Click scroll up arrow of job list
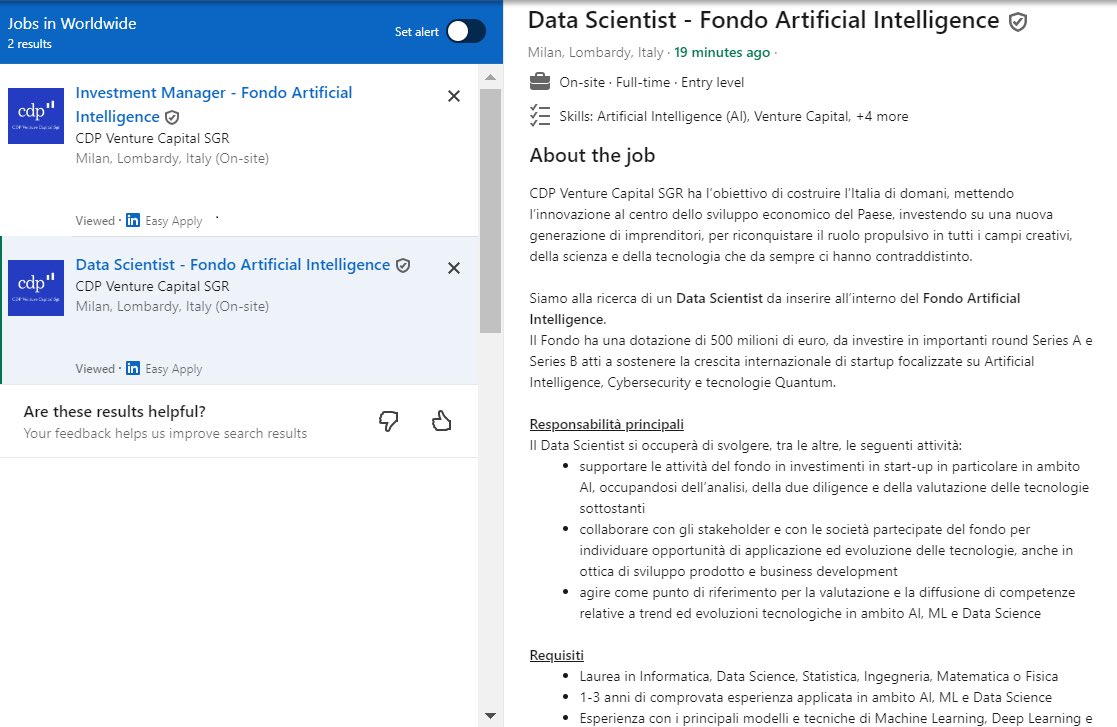This screenshot has height=727, width=1117. [490, 77]
